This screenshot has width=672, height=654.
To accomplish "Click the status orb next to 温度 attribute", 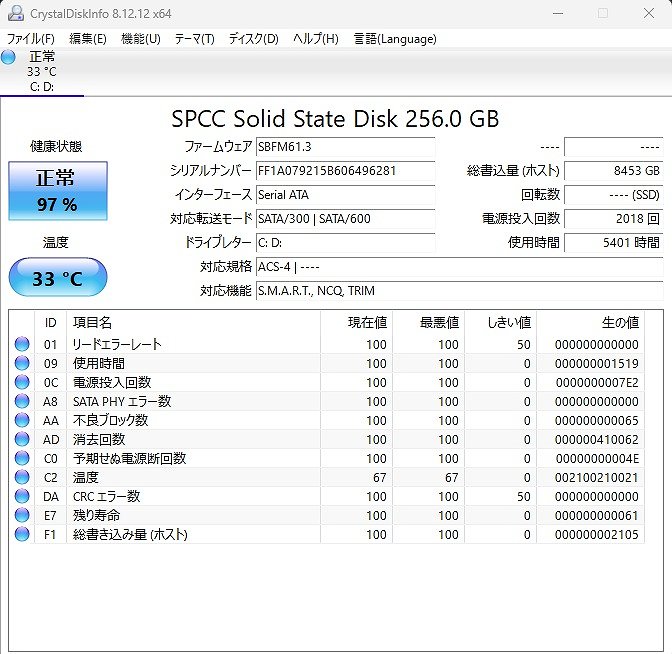I will coord(22,478).
